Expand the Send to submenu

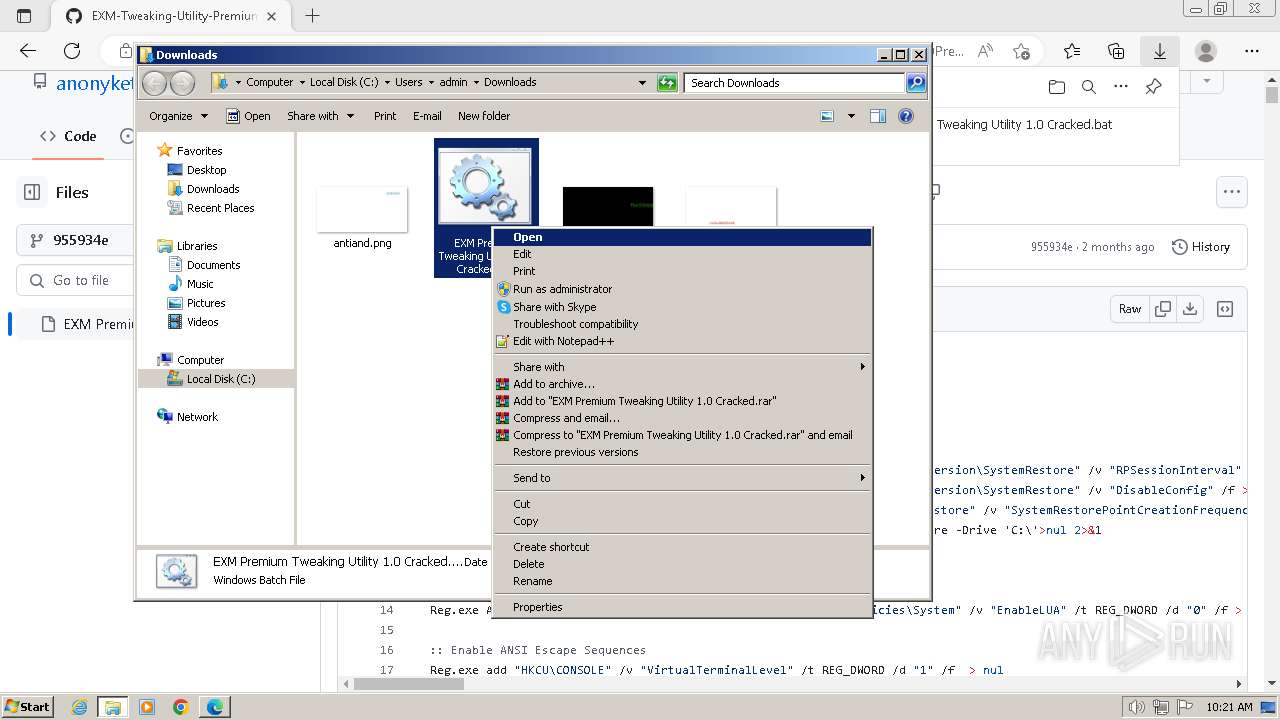(683, 478)
